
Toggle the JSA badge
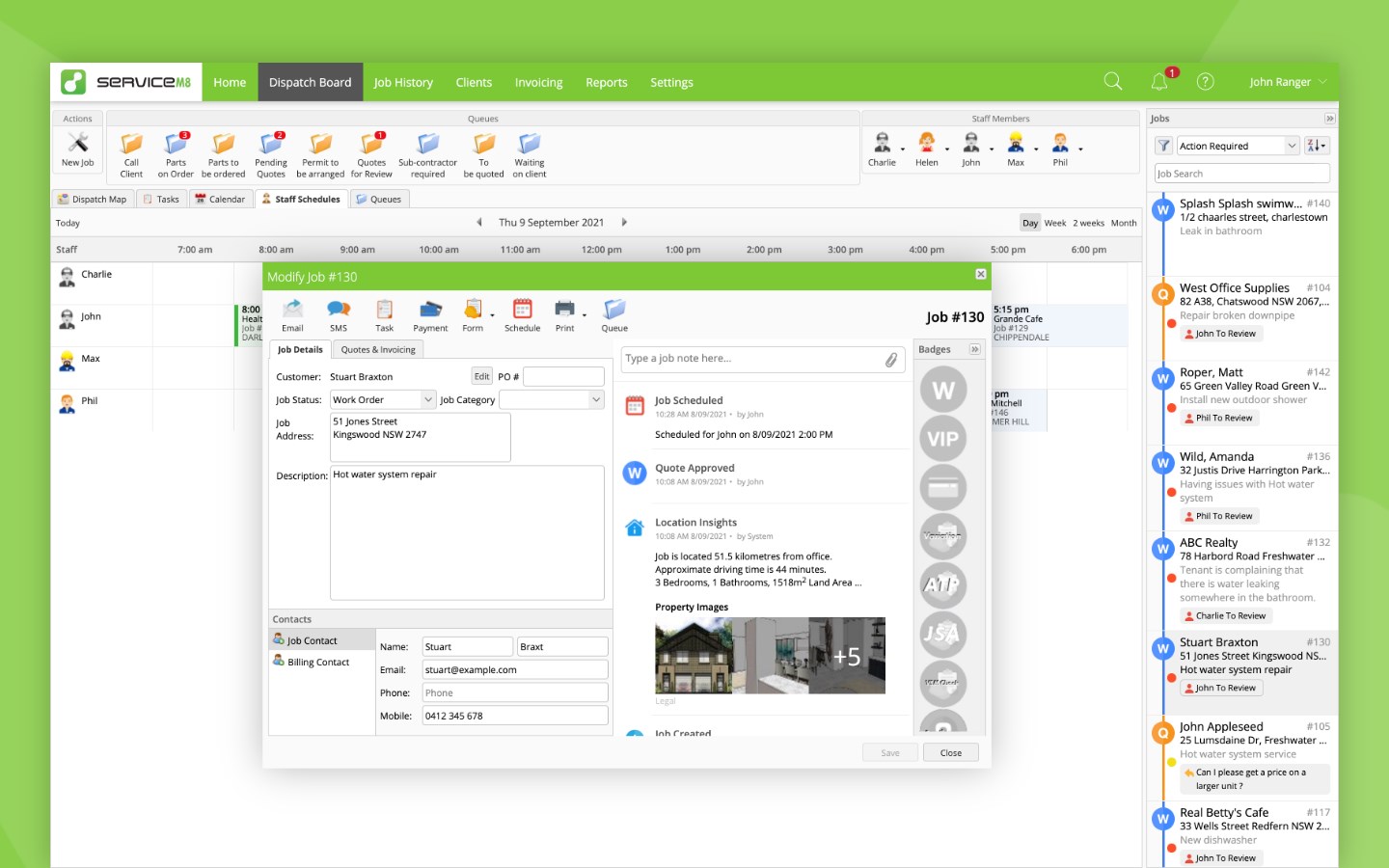point(943,634)
